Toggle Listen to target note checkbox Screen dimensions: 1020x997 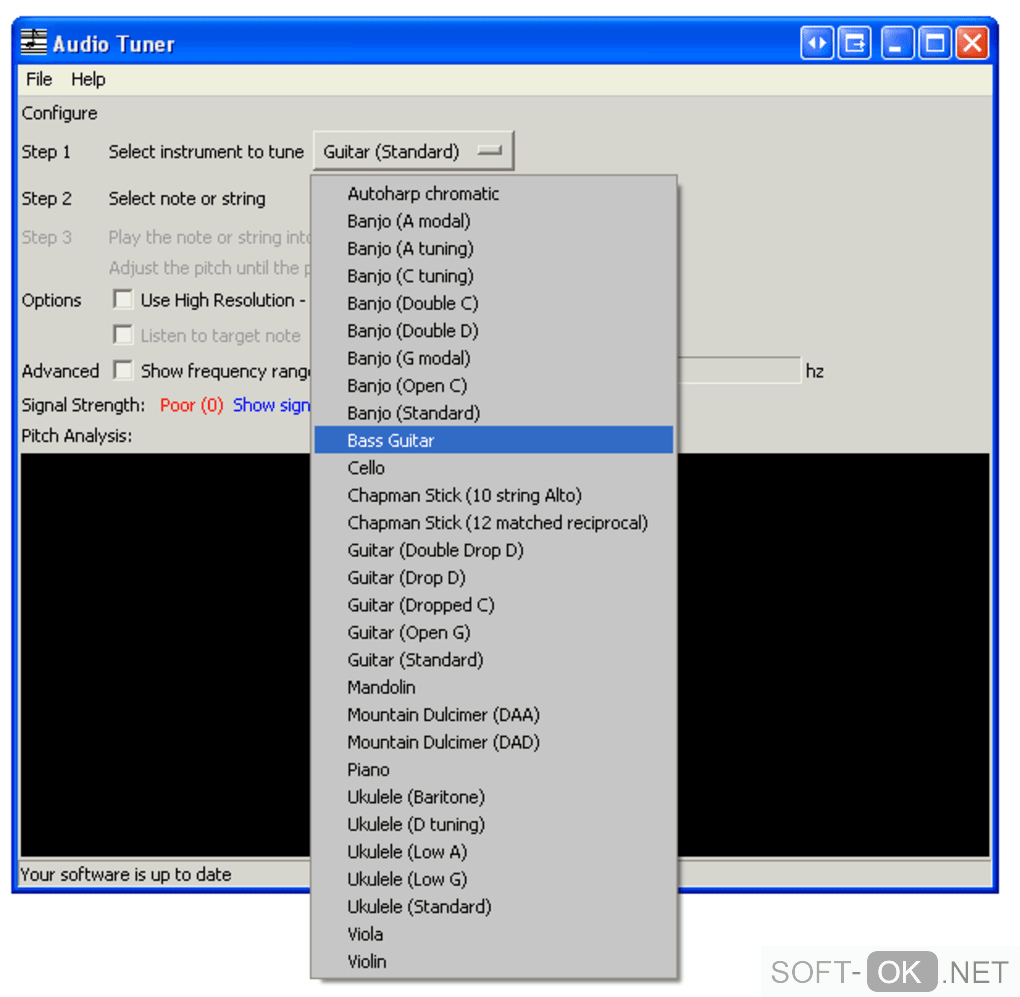(x=122, y=334)
